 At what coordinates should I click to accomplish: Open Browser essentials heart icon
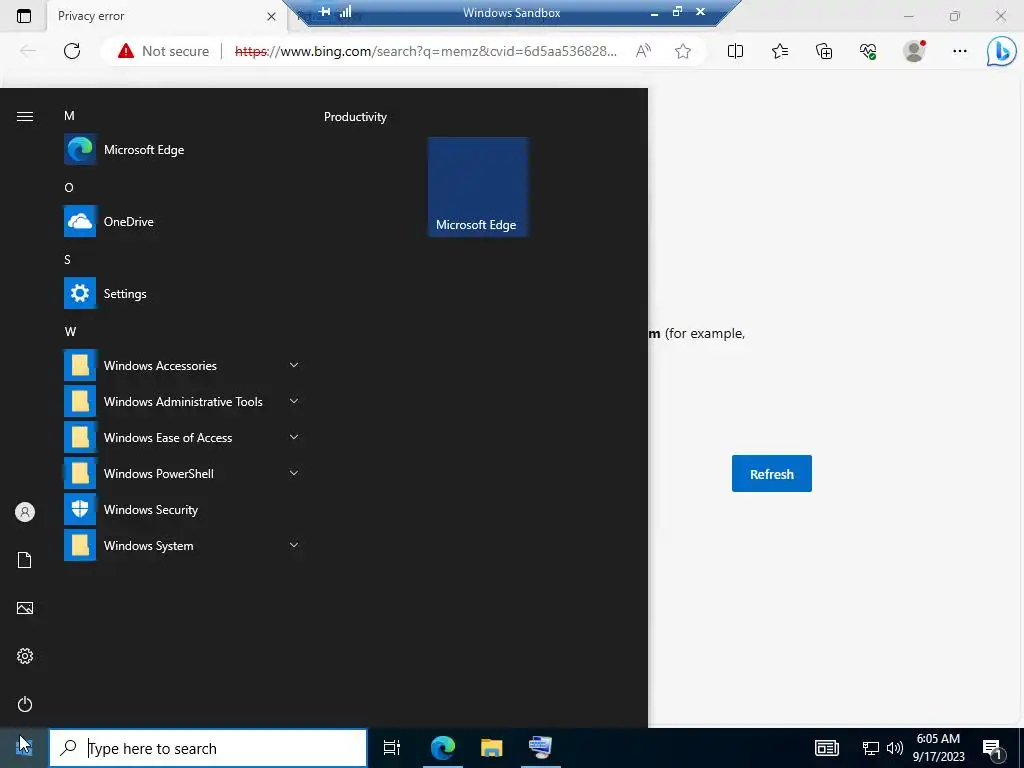pyautogui.click(x=868, y=51)
